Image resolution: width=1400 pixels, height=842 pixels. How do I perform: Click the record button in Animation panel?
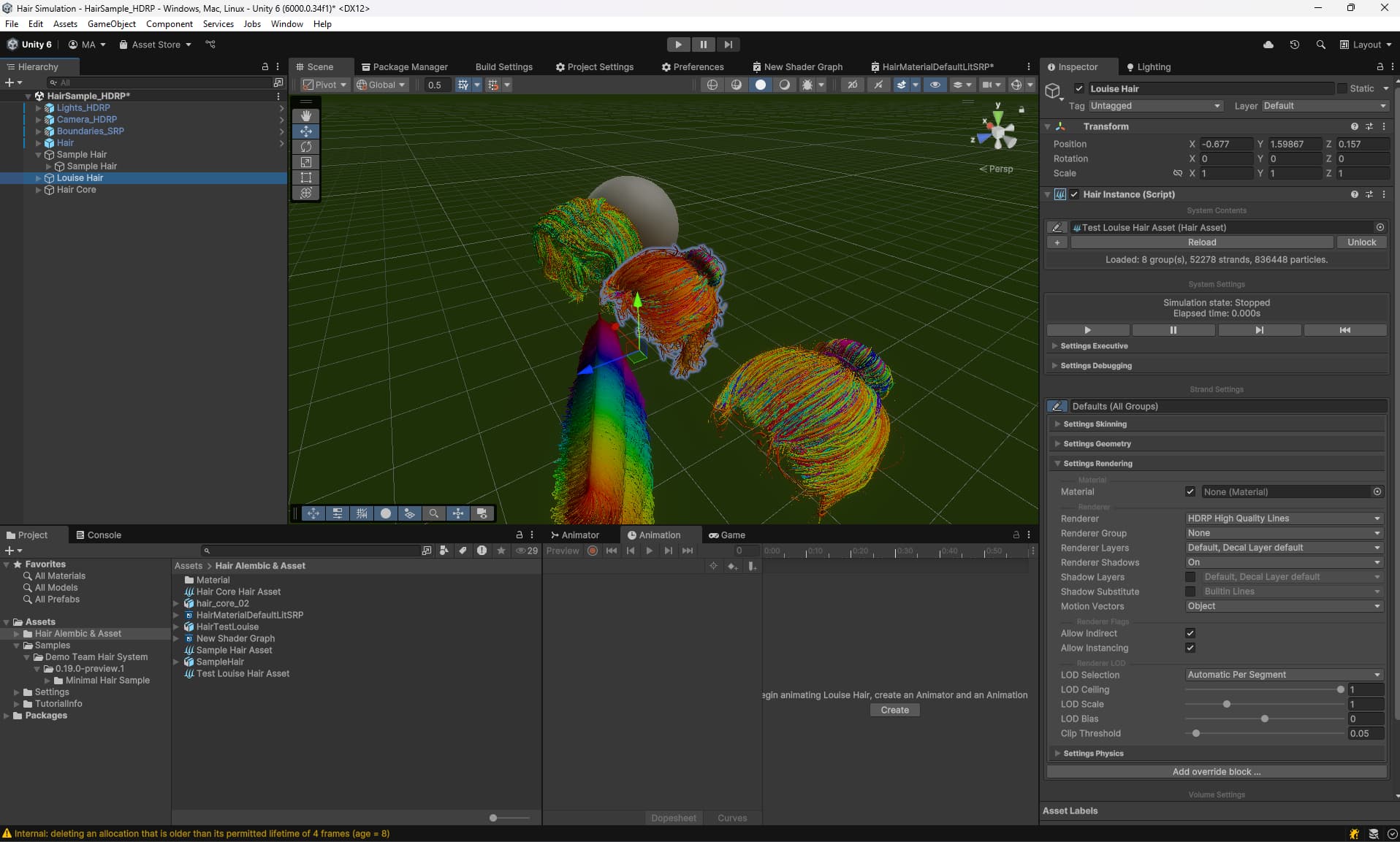[x=592, y=551]
